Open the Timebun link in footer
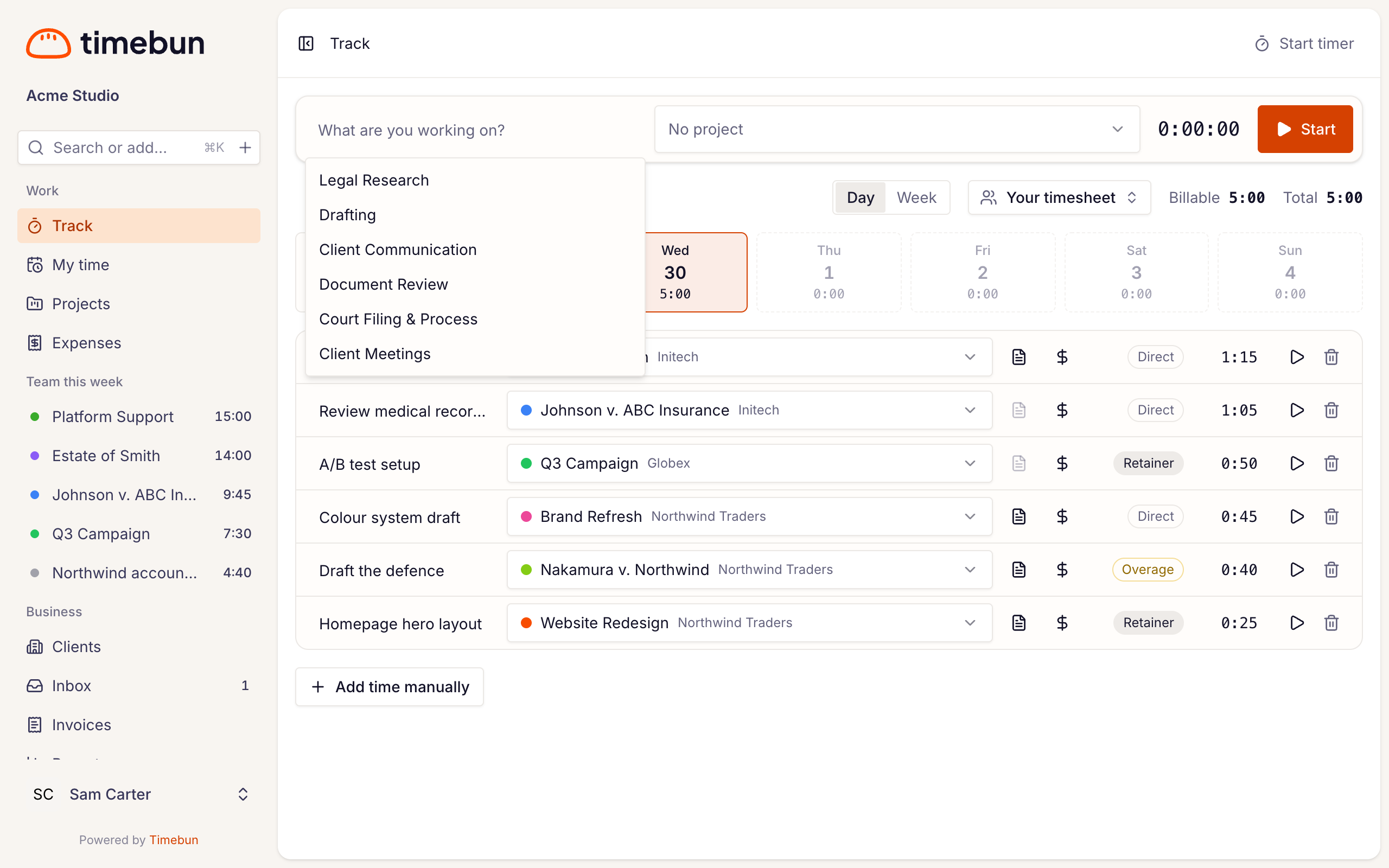The width and height of the screenshot is (1389, 868). point(173,840)
